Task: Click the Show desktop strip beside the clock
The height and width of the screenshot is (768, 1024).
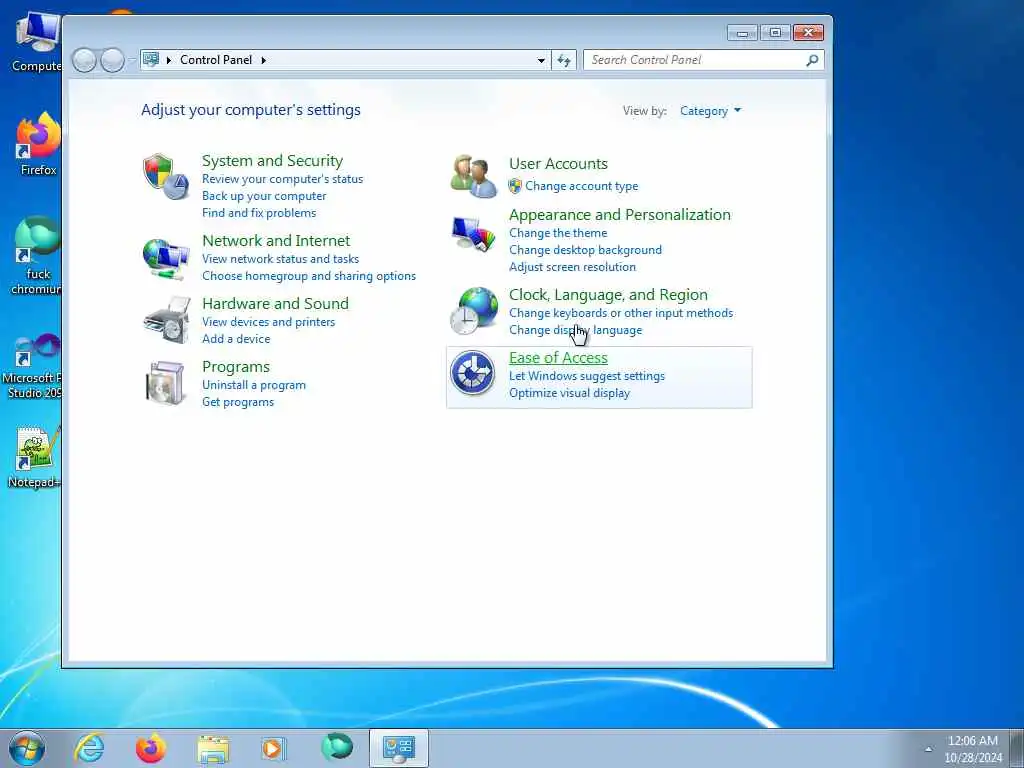Action: [1017, 748]
